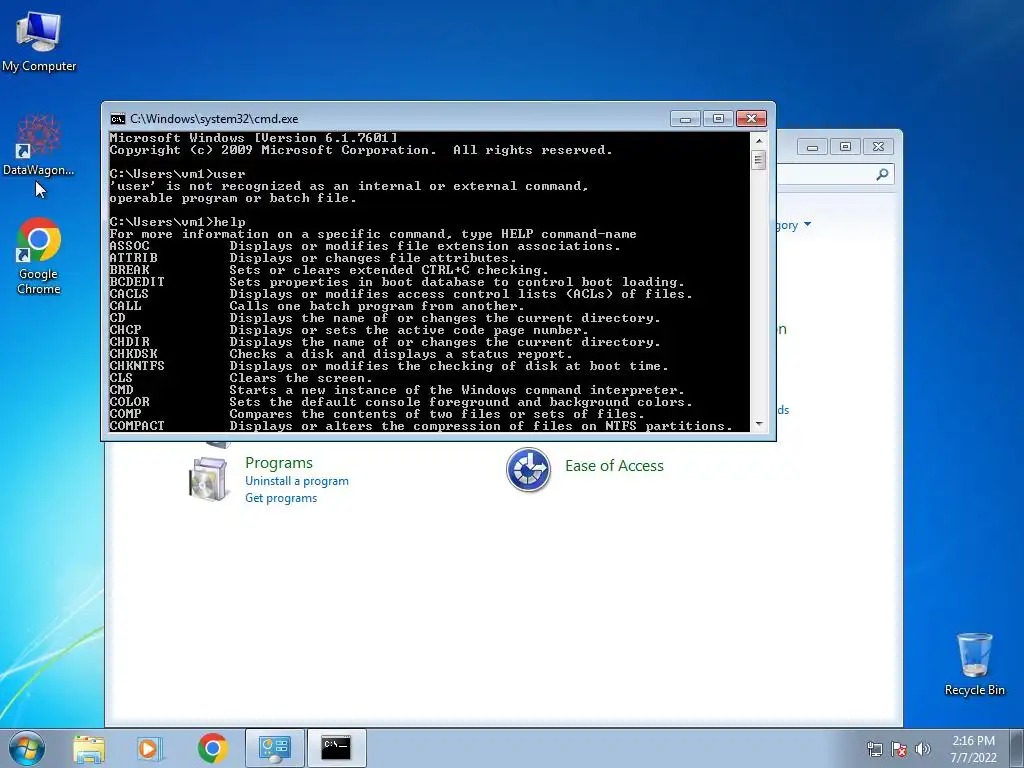Image resolution: width=1024 pixels, height=768 pixels.
Task: Expand the View by Category dropdown arrow
Action: 807,224
